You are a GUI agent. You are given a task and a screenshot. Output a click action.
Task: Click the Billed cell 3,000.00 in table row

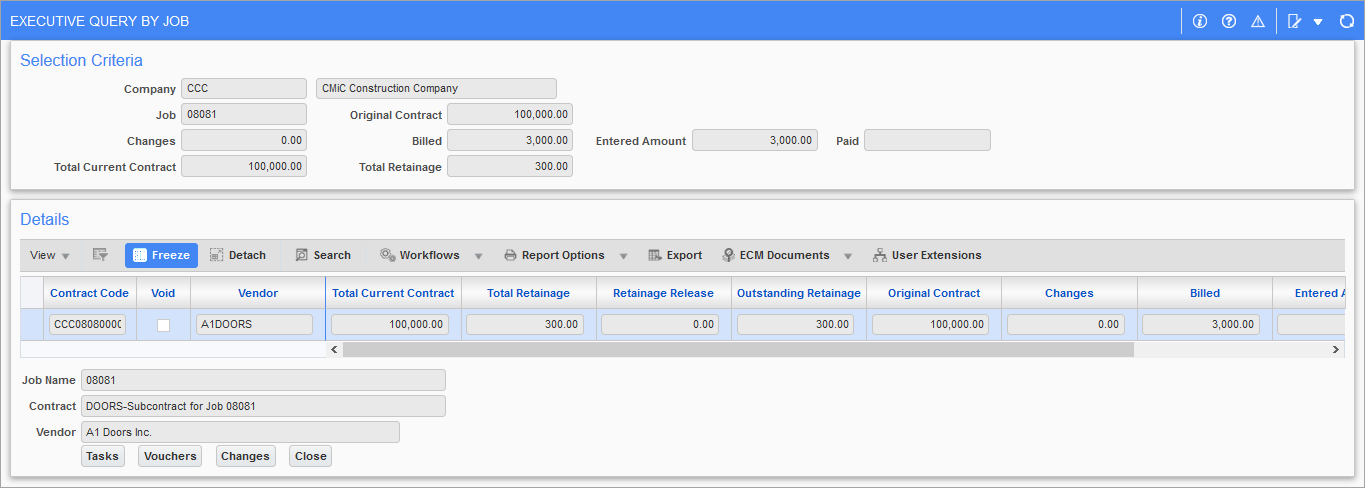1201,325
